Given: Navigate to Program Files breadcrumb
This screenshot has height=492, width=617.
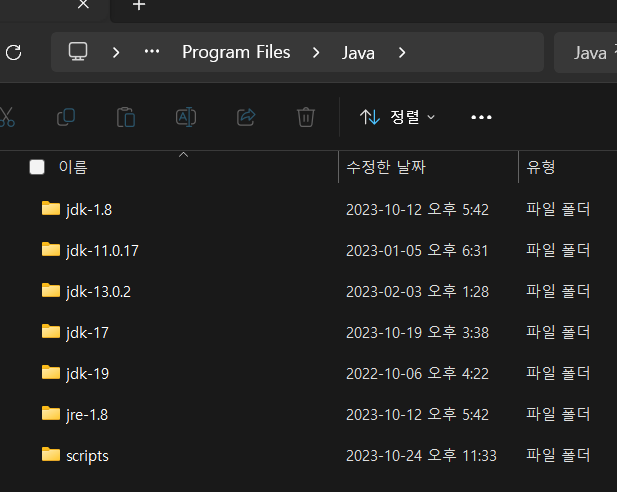Looking at the screenshot, I should click(236, 52).
